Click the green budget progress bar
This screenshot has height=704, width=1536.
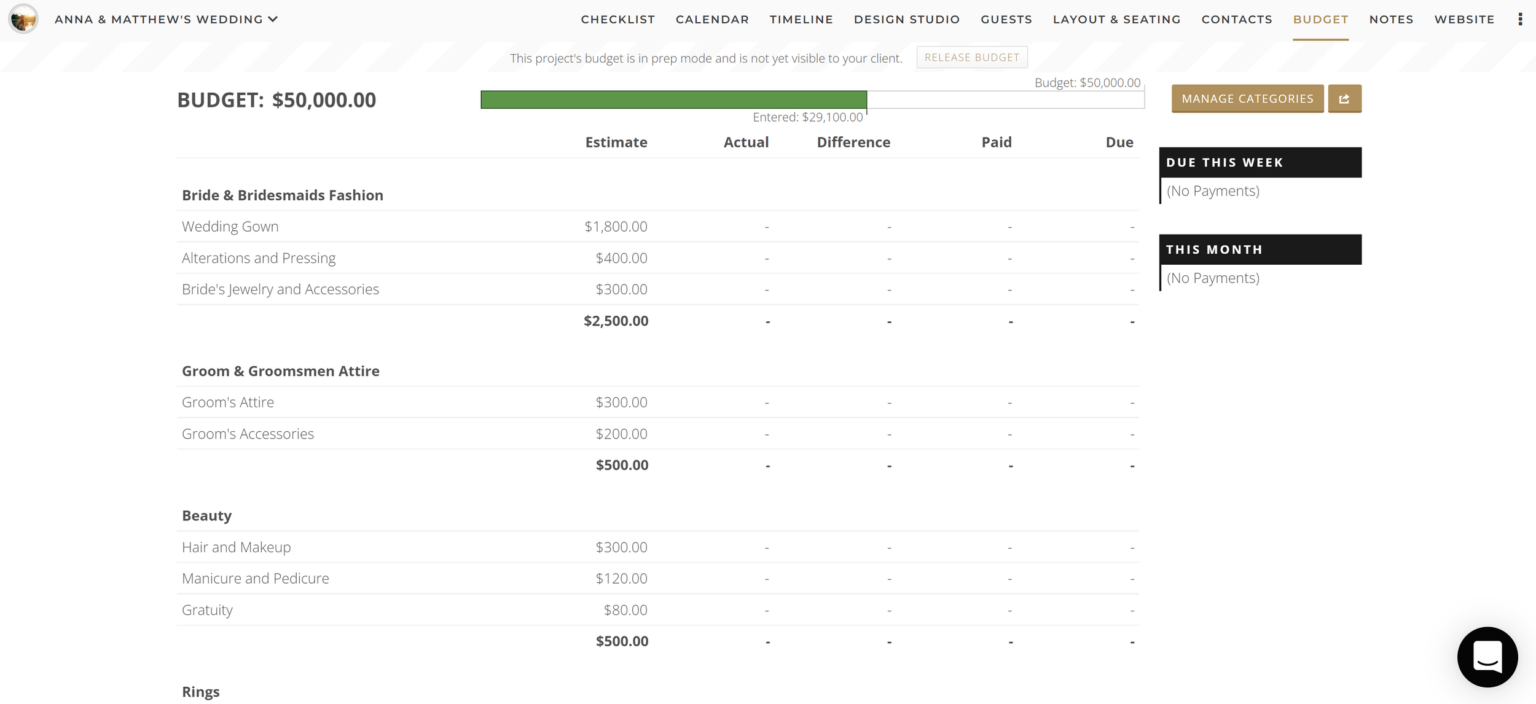point(674,99)
